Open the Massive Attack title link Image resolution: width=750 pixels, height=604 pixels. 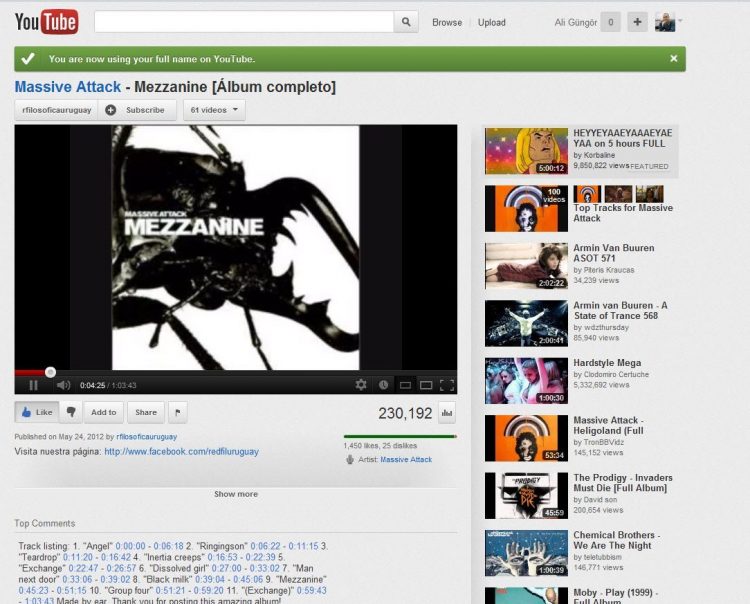67,87
